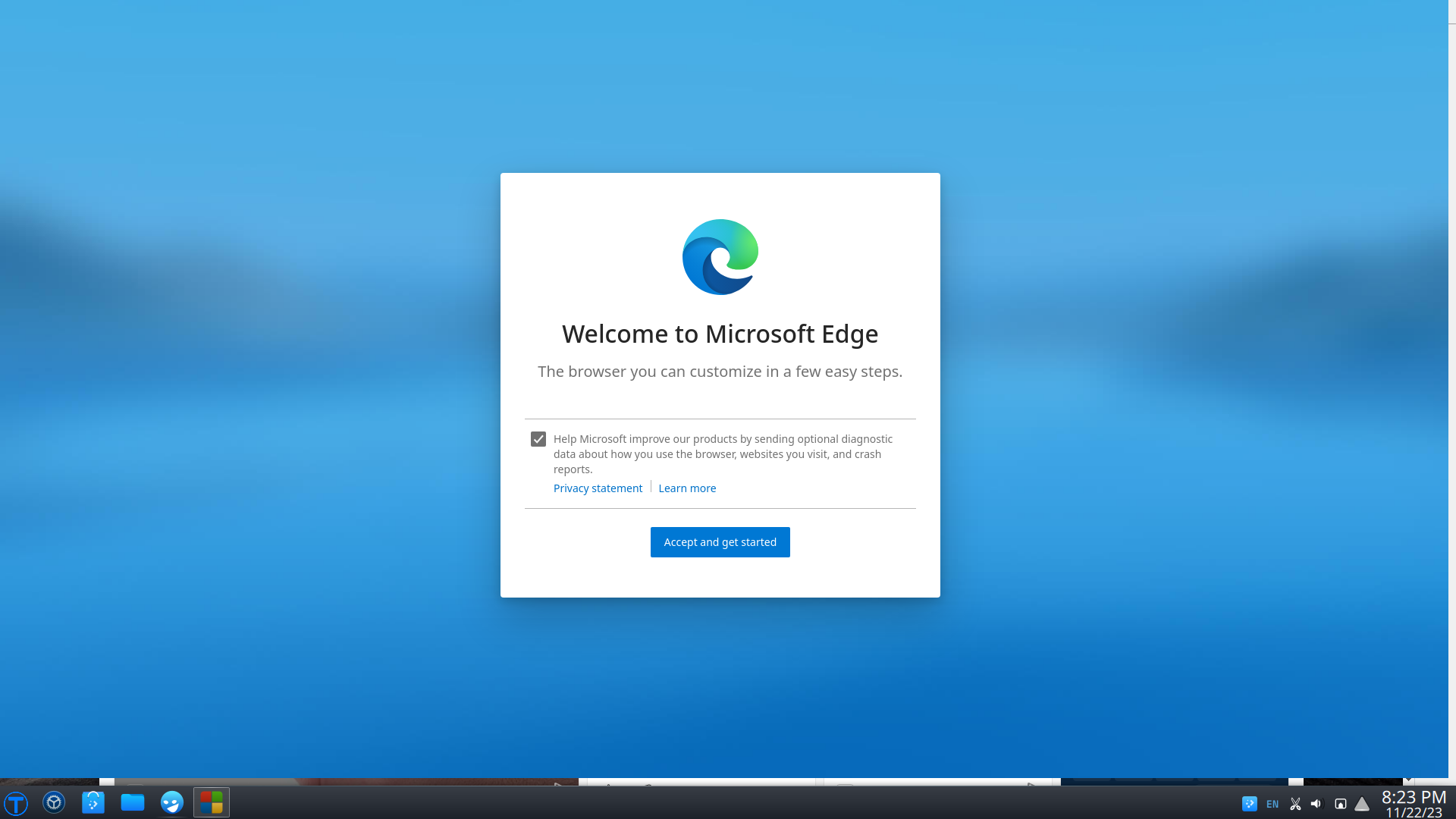1456x819 pixels.
Task: Click the Microsoft Edge logo
Action: click(720, 257)
